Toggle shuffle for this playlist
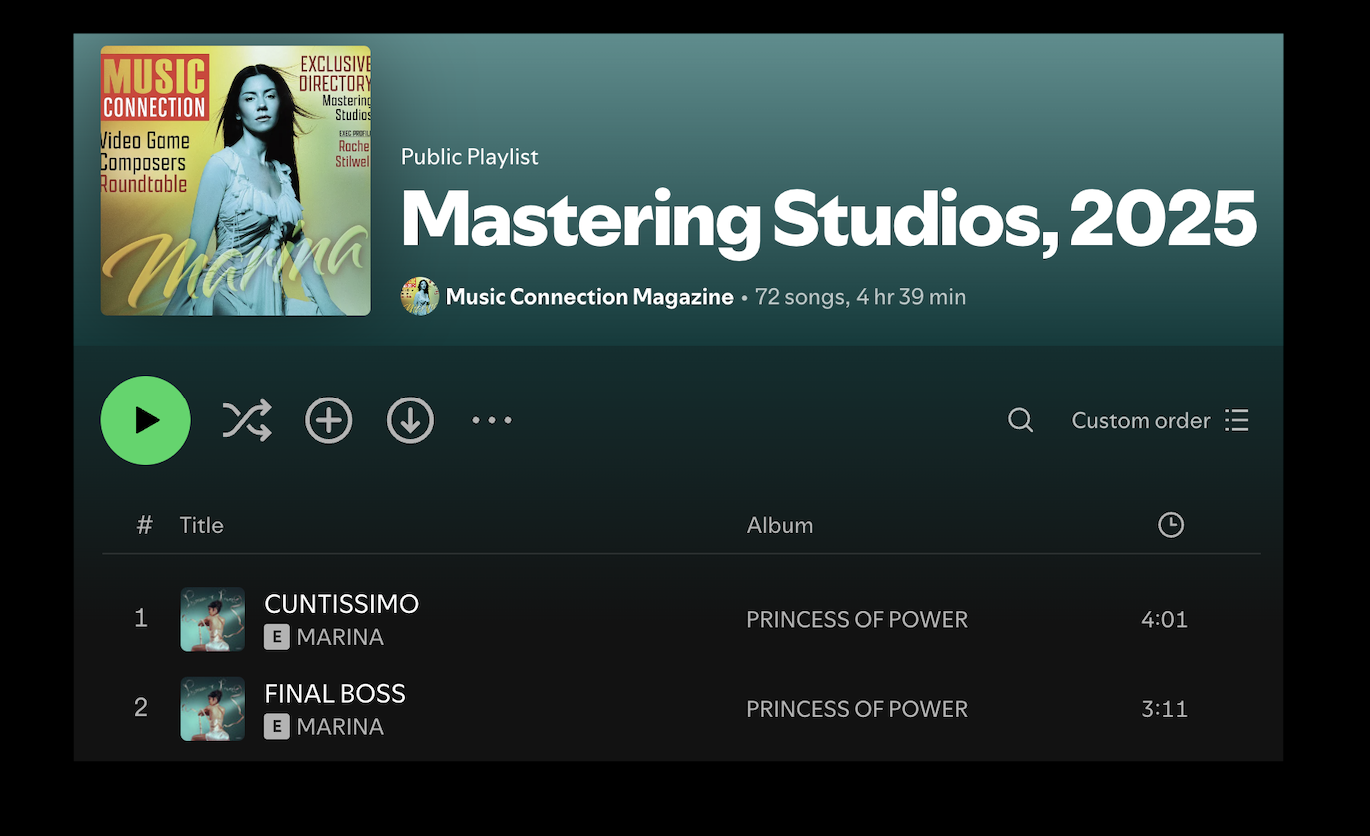This screenshot has height=836, width=1370. tap(247, 420)
